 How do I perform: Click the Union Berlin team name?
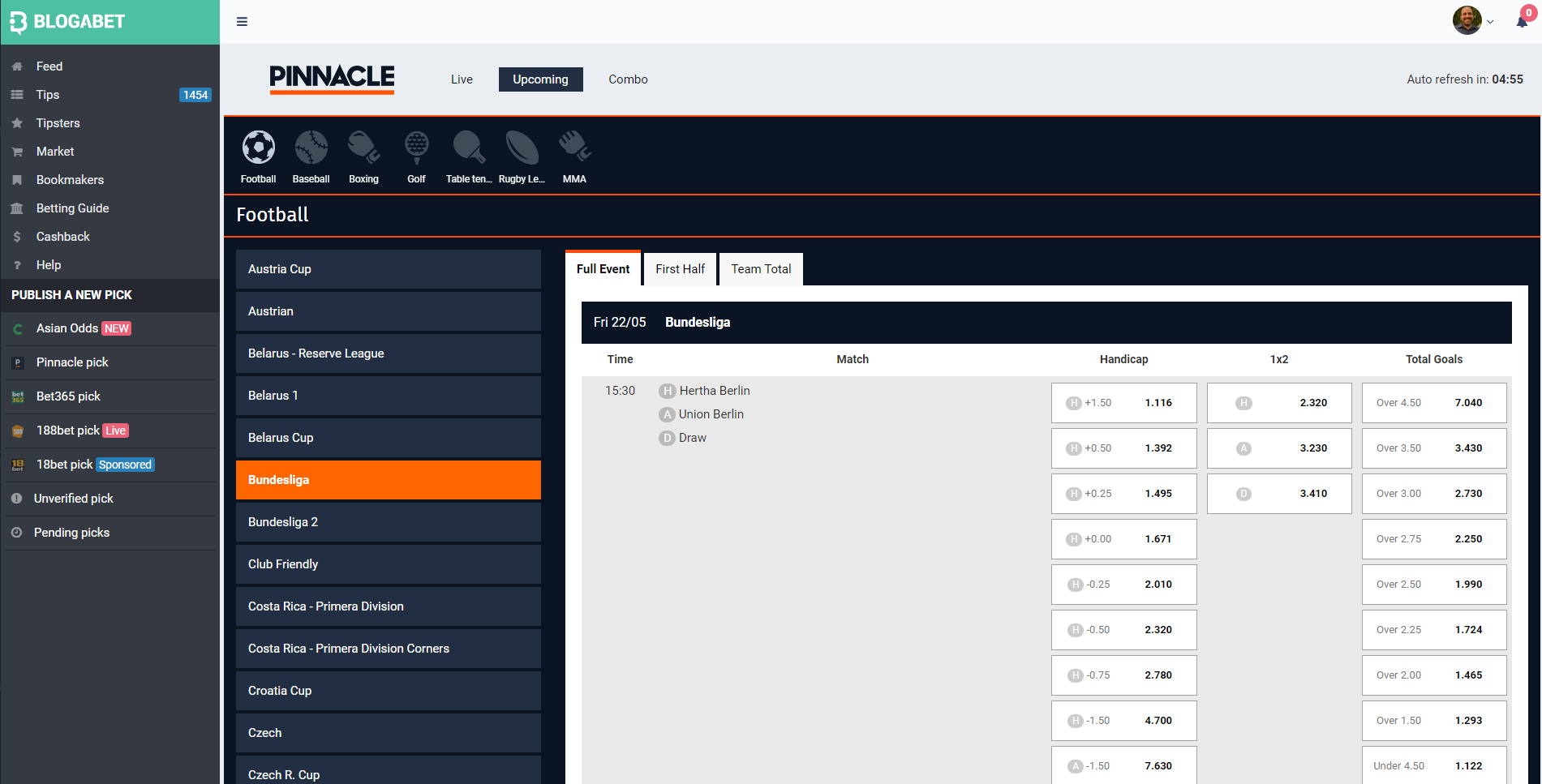pyautogui.click(x=711, y=414)
